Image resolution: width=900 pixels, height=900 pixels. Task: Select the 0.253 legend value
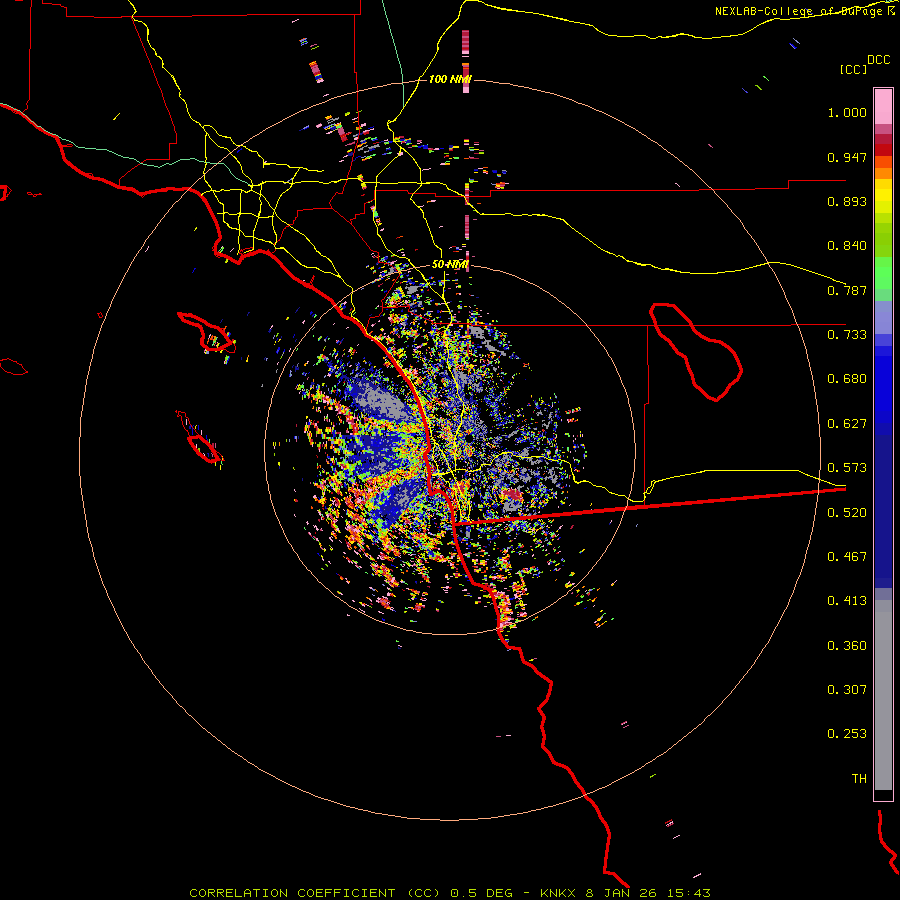[847, 734]
